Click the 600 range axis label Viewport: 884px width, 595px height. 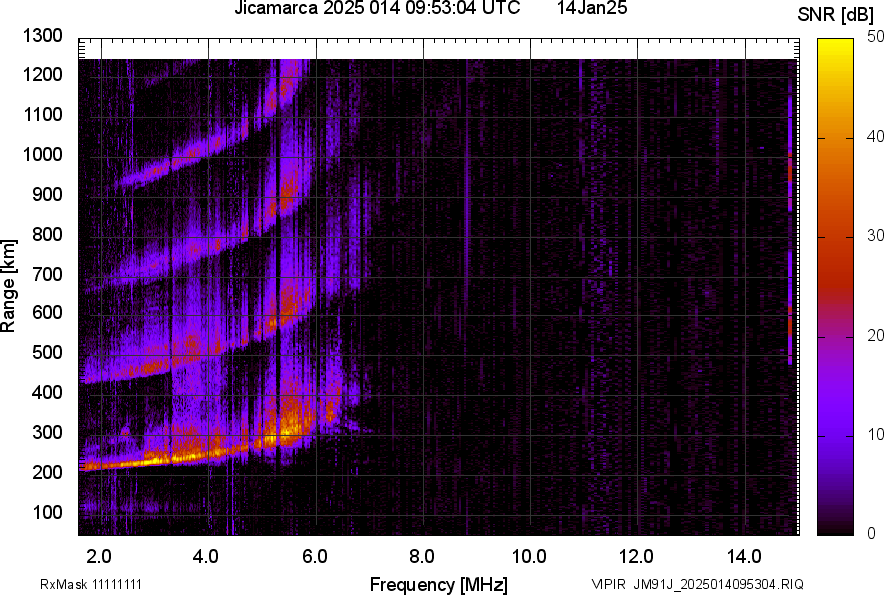(47, 312)
